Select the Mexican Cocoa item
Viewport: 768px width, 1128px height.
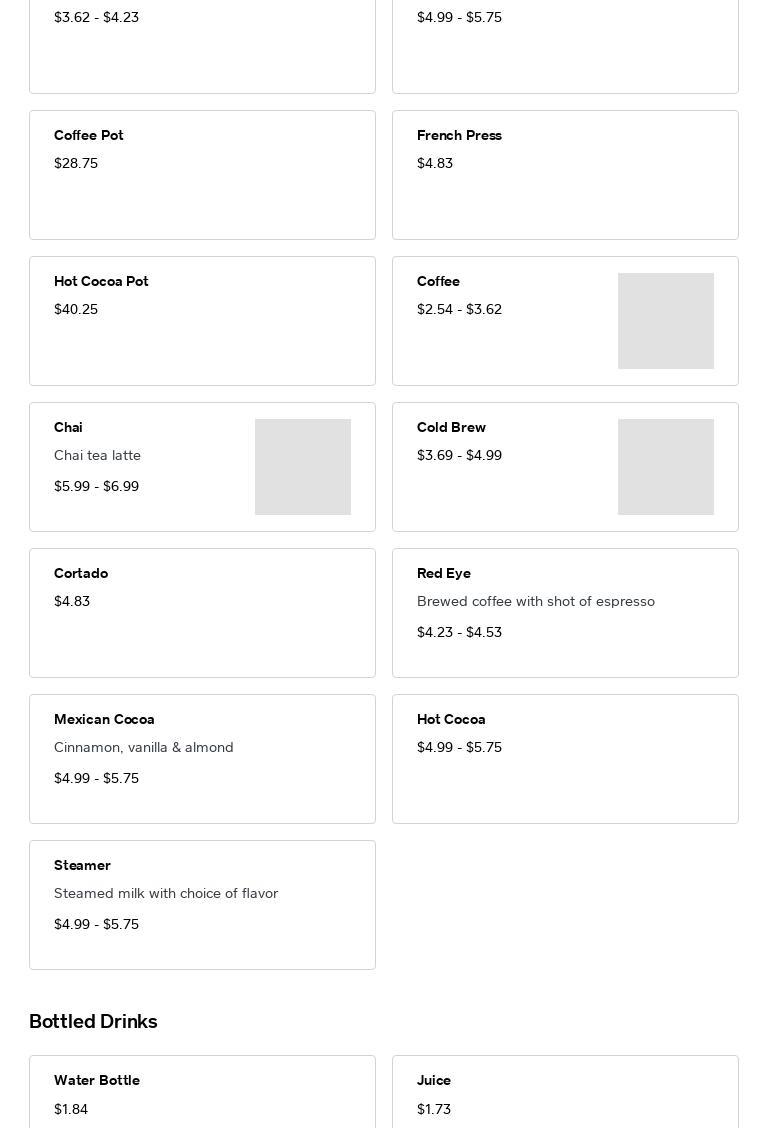tap(202, 759)
